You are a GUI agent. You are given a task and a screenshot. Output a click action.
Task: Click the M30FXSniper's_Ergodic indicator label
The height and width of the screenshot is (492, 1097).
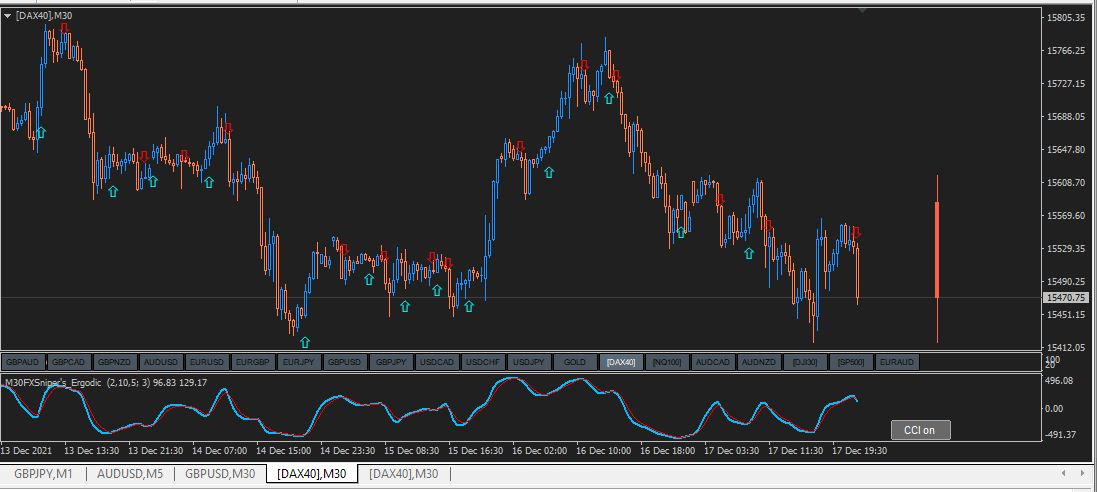(x=54, y=382)
